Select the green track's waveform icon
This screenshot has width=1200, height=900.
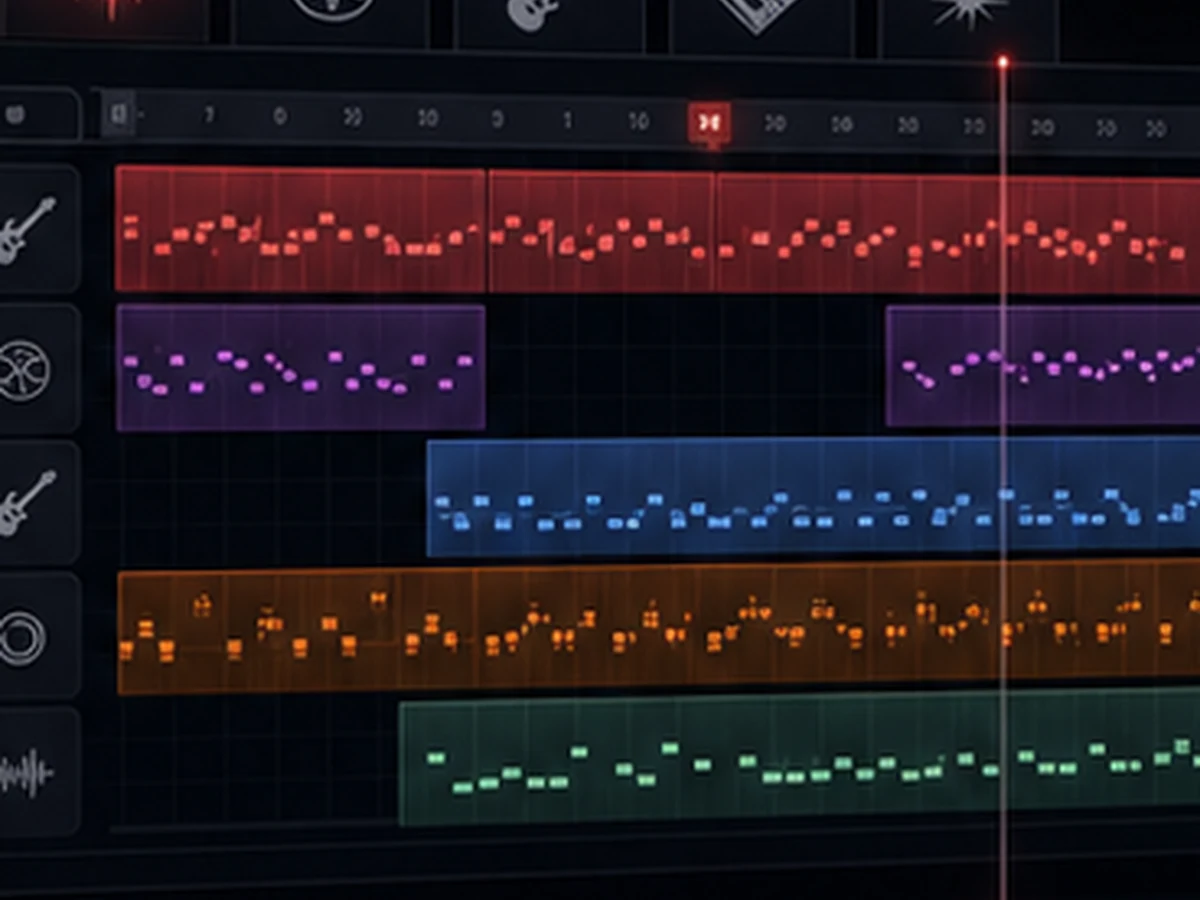[x=27, y=773]
